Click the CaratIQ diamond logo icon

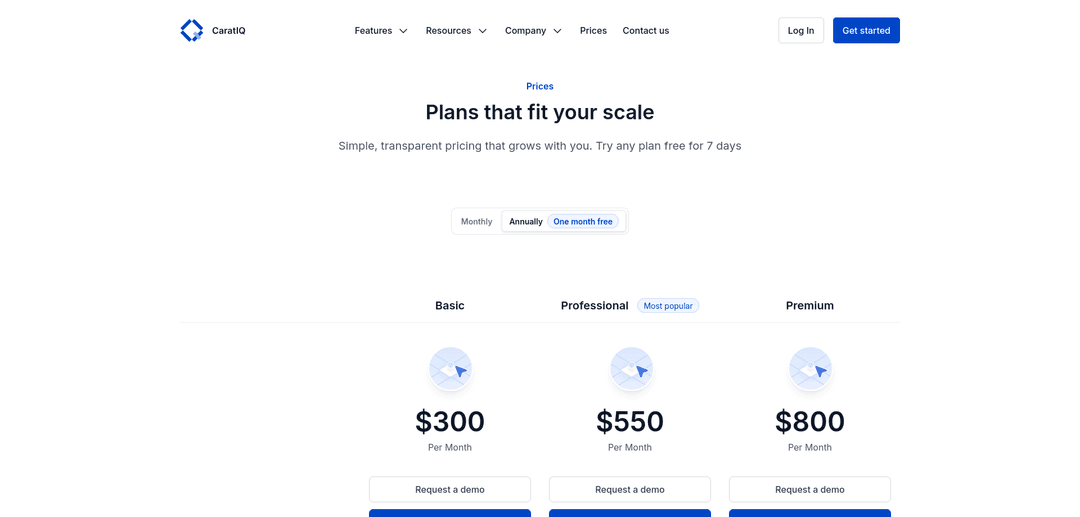pyautogui.click(x=191, y=31)
